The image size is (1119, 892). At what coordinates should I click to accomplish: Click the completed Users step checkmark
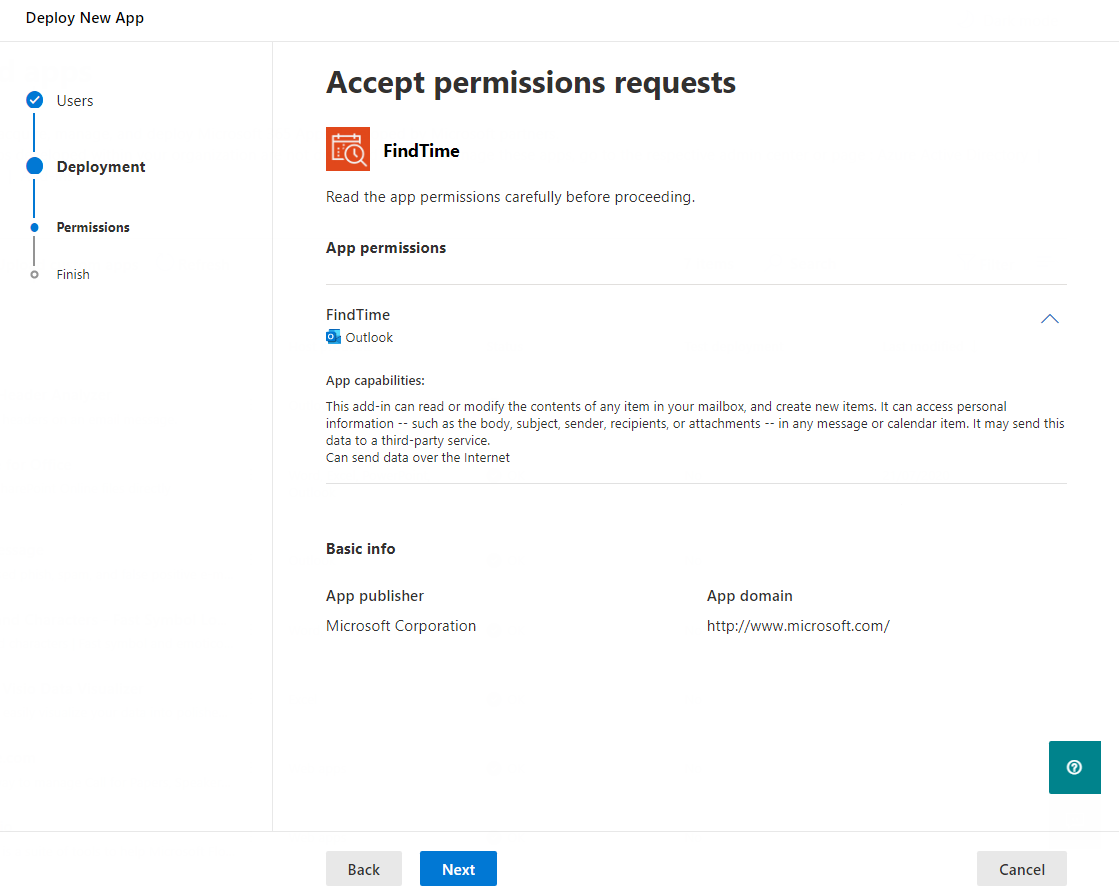point(35,100)
